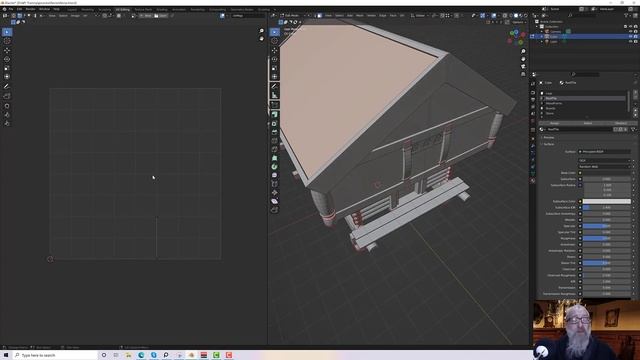640x360 pixels.
Task: Switch viewport shading to Material Preview
Action: (x=521, y=16)
